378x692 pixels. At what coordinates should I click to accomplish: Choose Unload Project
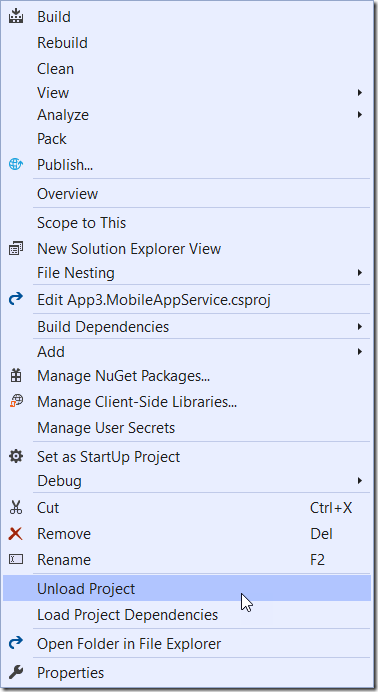187,588
